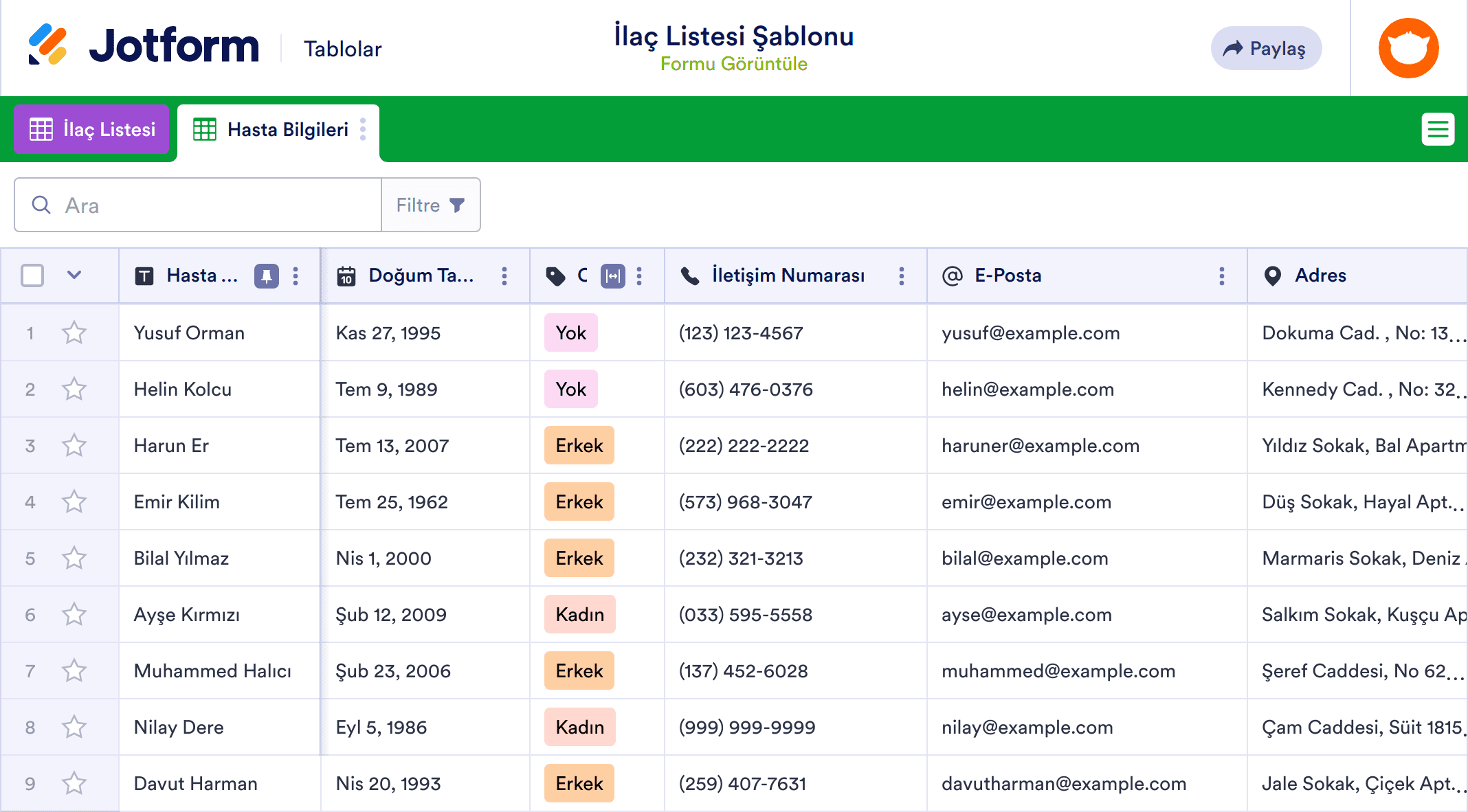Open Formu Görüntüle link
Image resolution: width=1468 pixels, height=812 pixels.
[734, 64]
